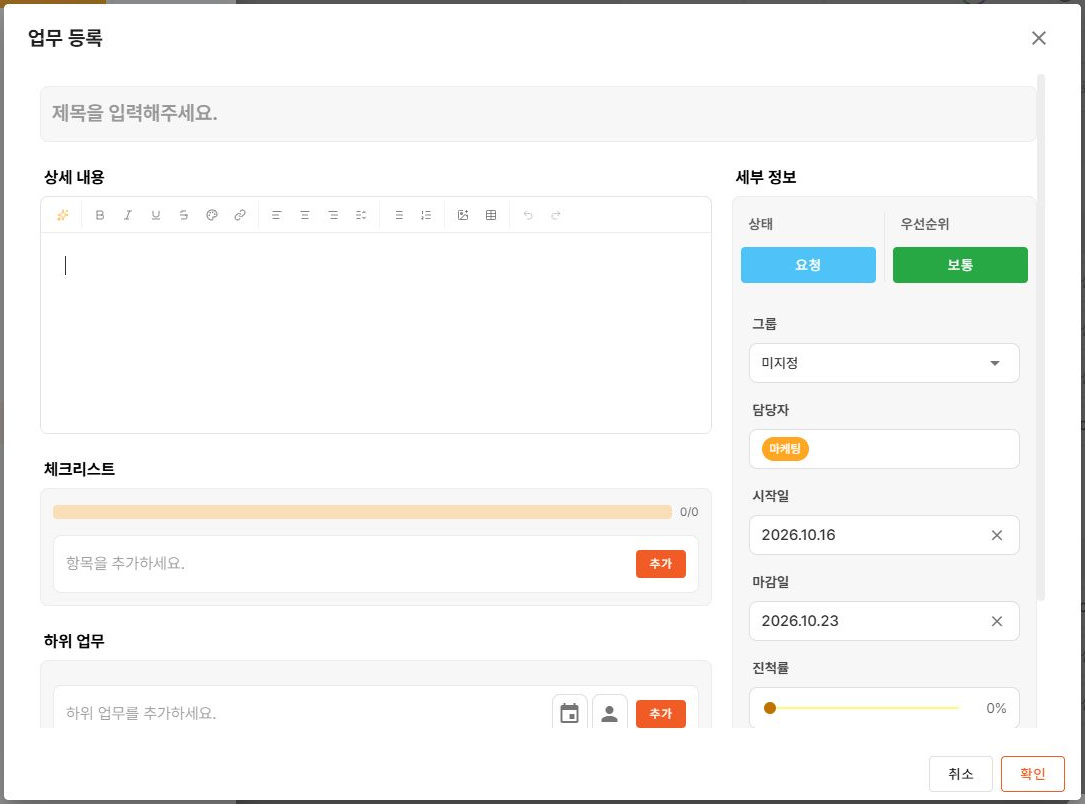Toggle bold formatting in the editor

click(100, 215)
